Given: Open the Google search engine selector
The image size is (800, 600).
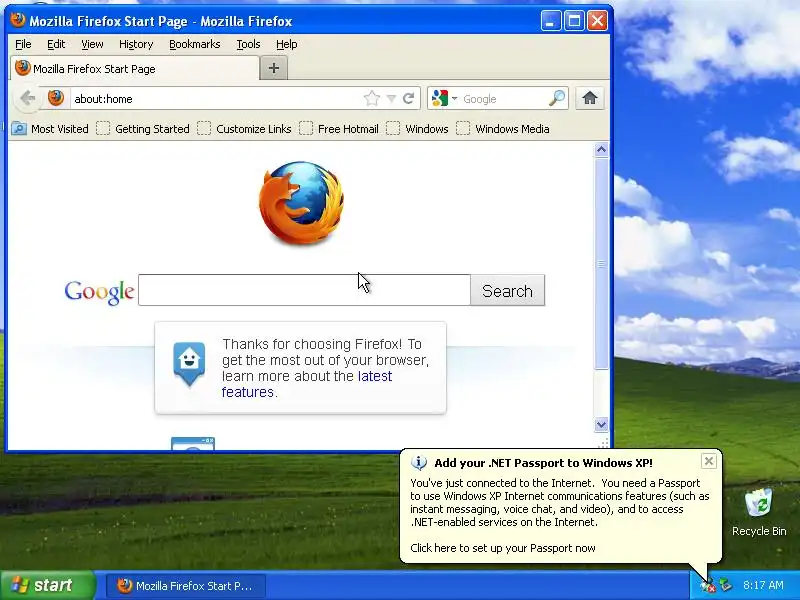Looking at the screenshot, I should 444,98.
